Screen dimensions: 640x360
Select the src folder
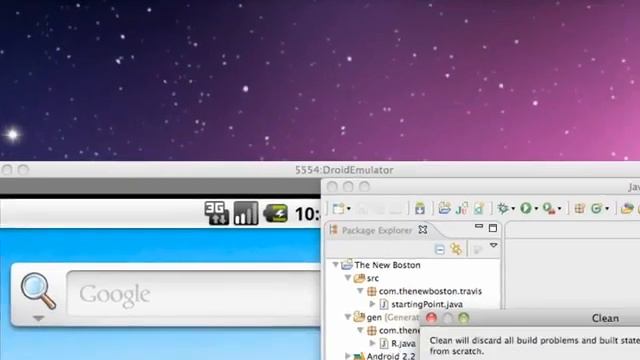pyautogui.click(x=372, y=278)
